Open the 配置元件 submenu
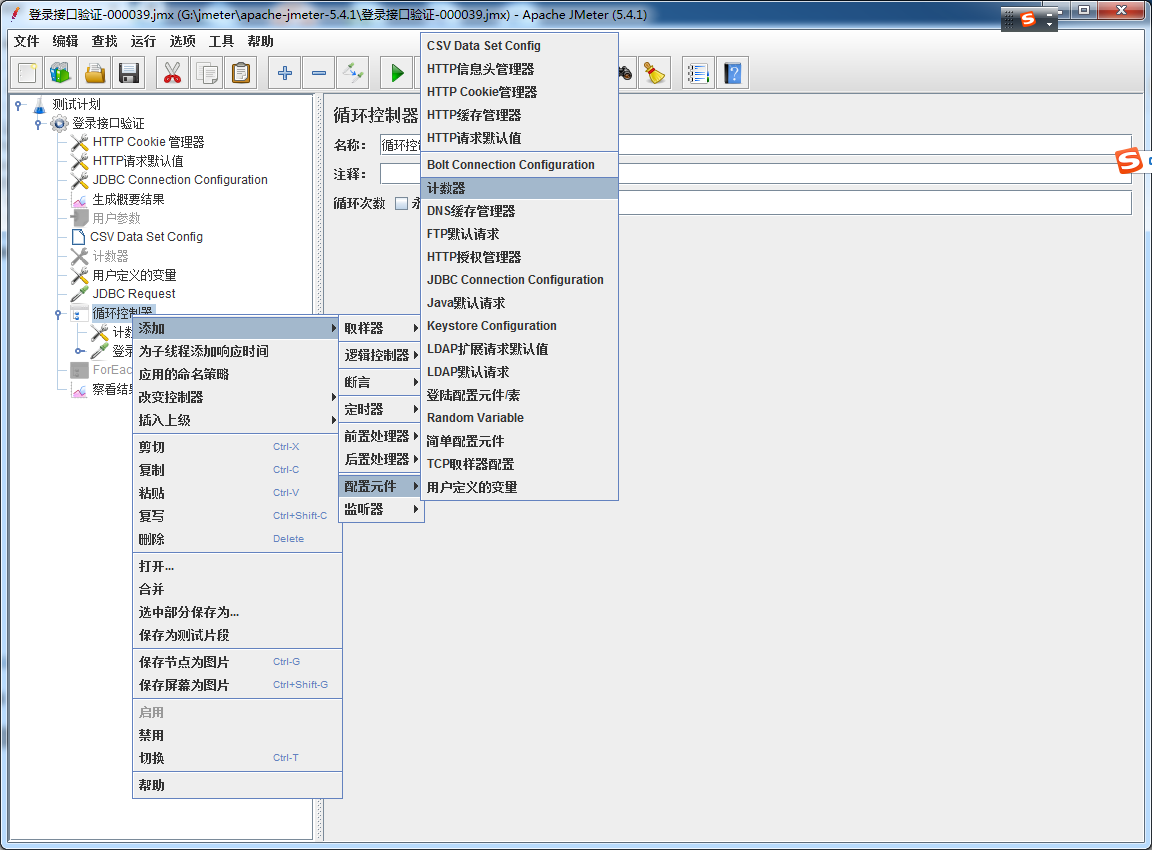 [x=381, y=486]
